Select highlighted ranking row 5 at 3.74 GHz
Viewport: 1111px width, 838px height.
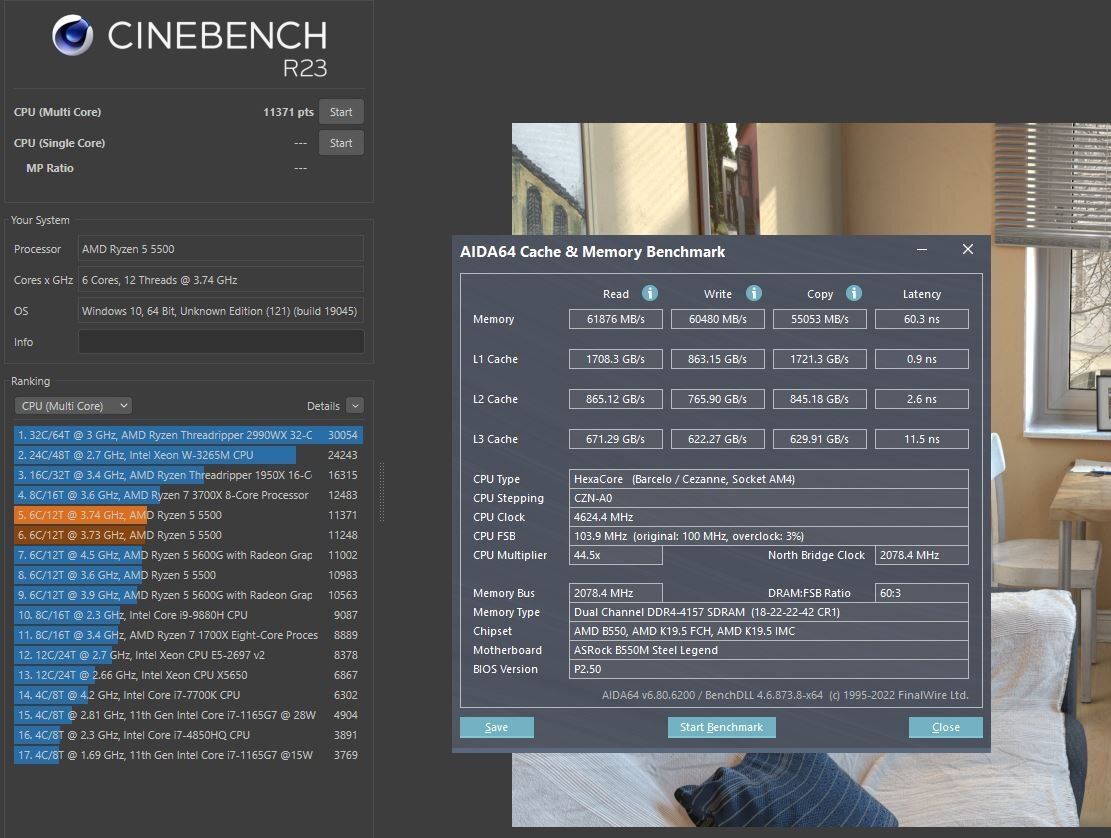tap(188, 515)
